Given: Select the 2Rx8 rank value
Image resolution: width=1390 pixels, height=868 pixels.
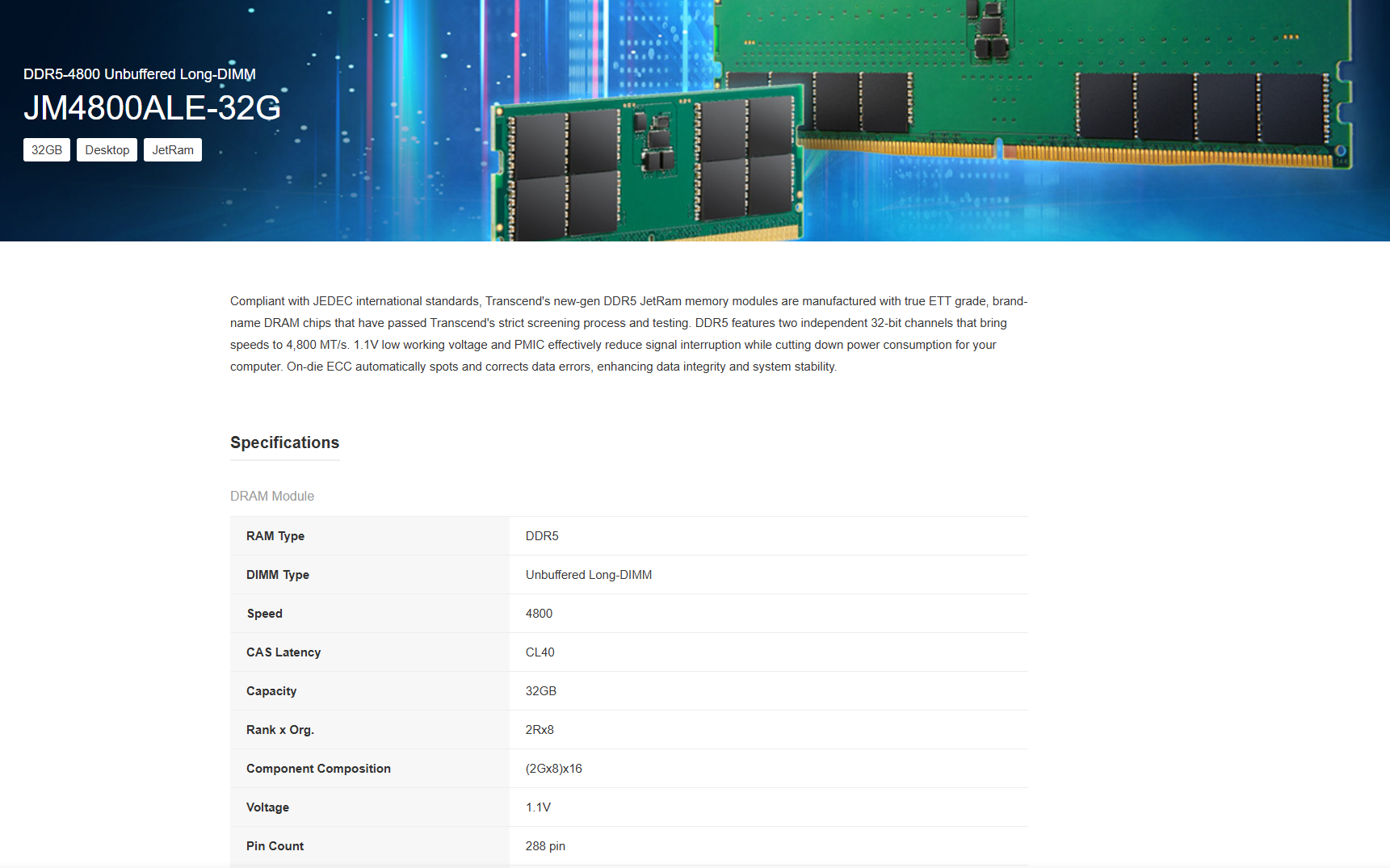Looking at the screenshot, I should coord(540,730).
